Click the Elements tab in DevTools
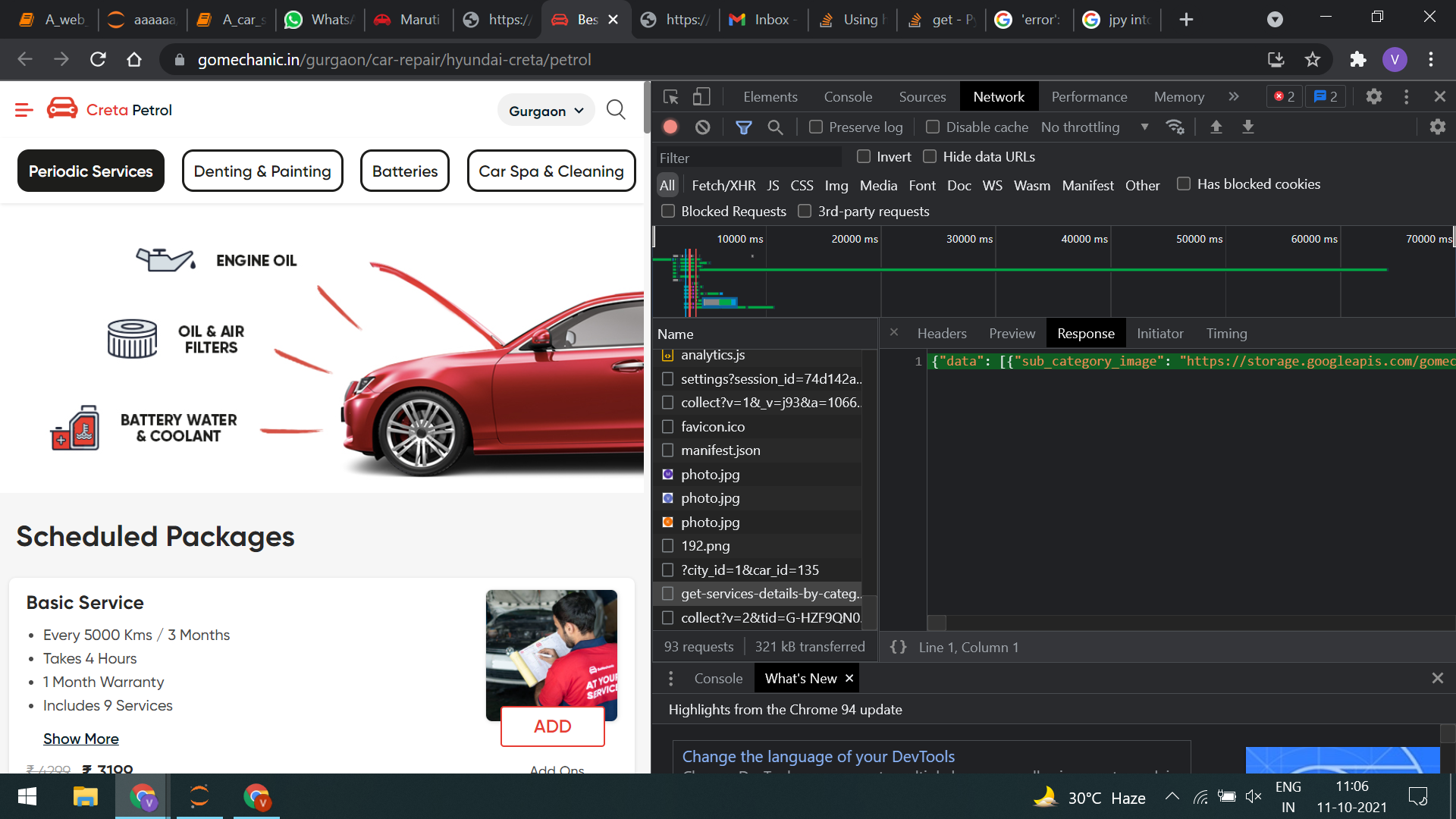1456x819 pixels. [x=770, y=96]
